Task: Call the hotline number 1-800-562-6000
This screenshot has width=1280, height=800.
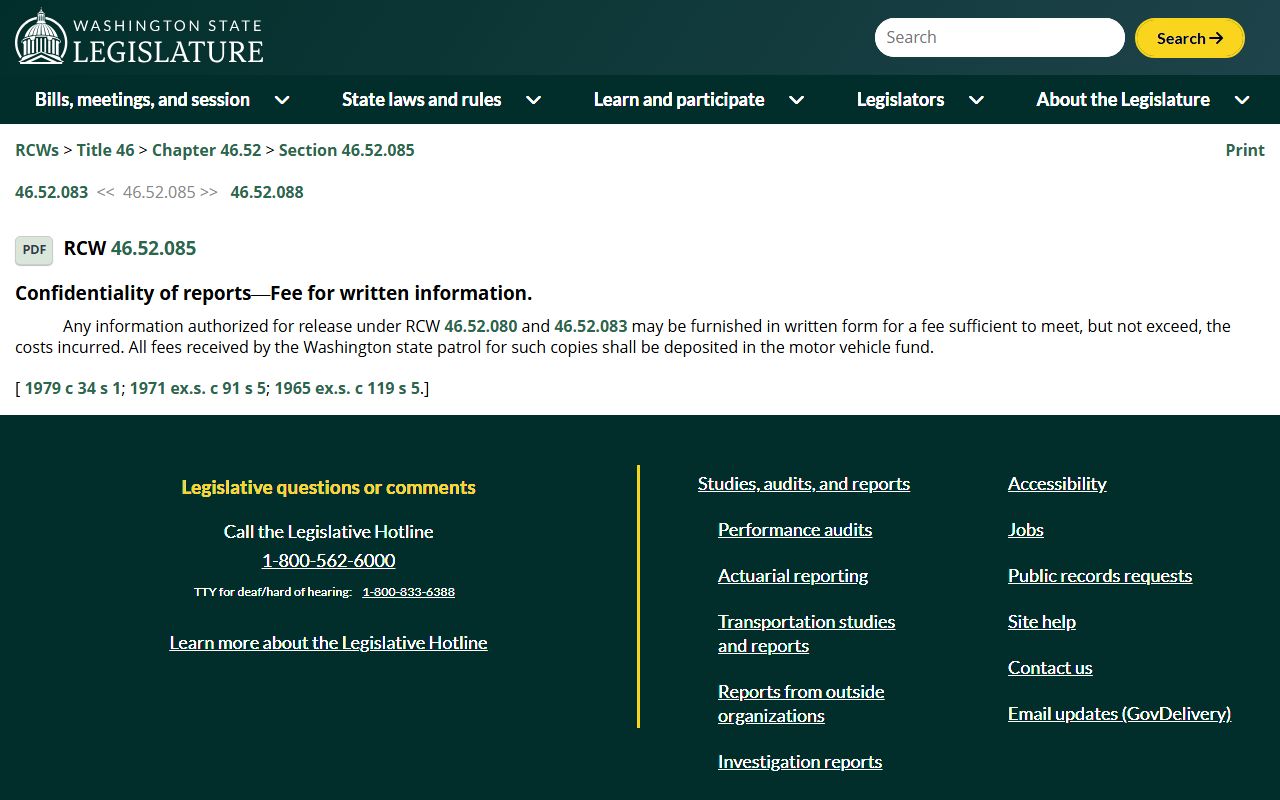Action: click(x=328, y=560)
